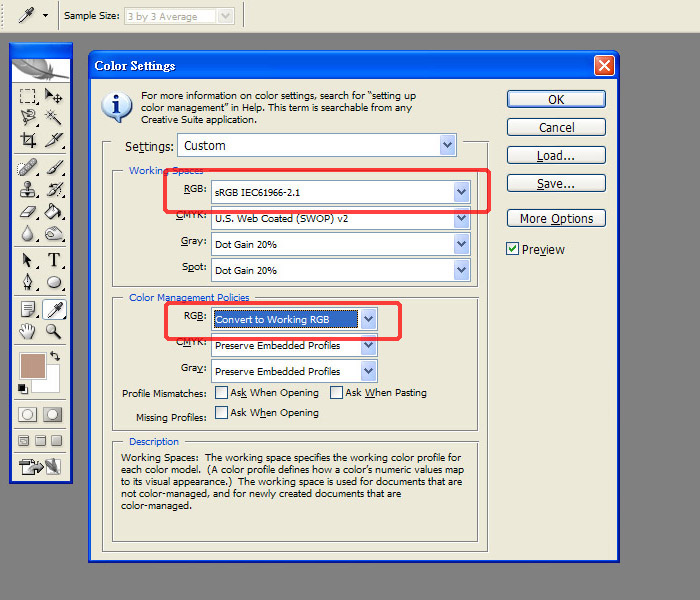Select the Hand tool
Viewport: 700px width, 600px height.
coord(28,332)
